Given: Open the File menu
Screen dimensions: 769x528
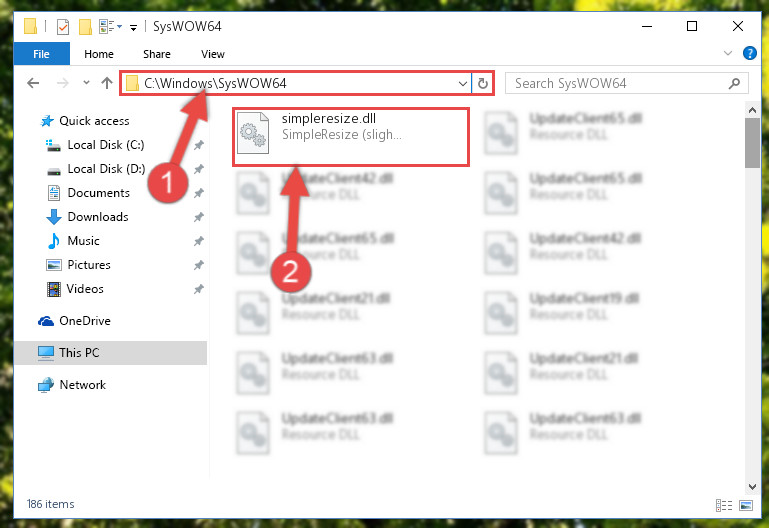Looking at the screenshot, I should (x=41, y=54).
